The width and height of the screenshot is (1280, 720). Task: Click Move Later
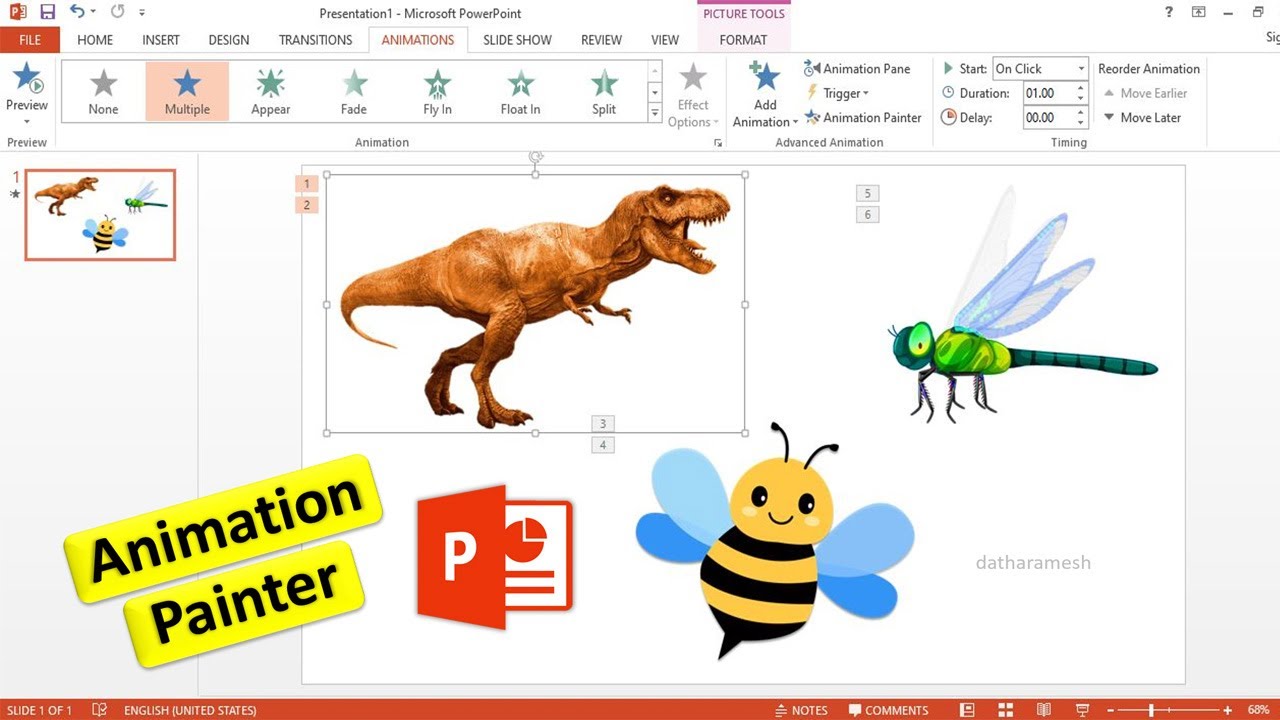[x=1143, y=117]
